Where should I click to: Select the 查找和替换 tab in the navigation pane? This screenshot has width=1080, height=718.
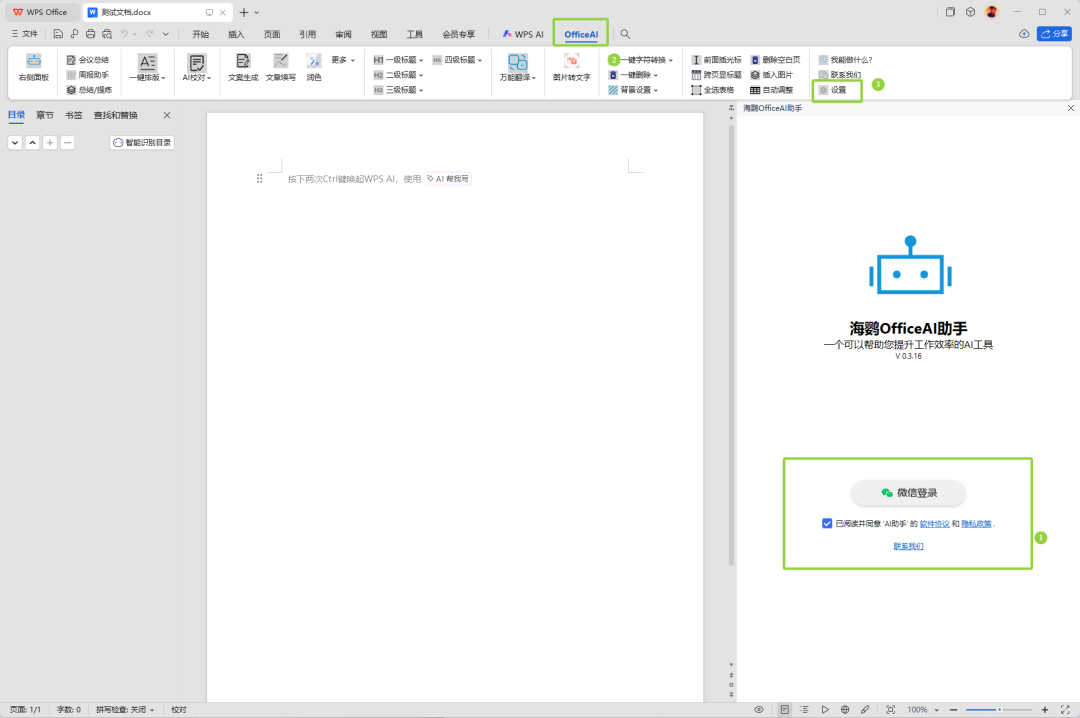116,115
